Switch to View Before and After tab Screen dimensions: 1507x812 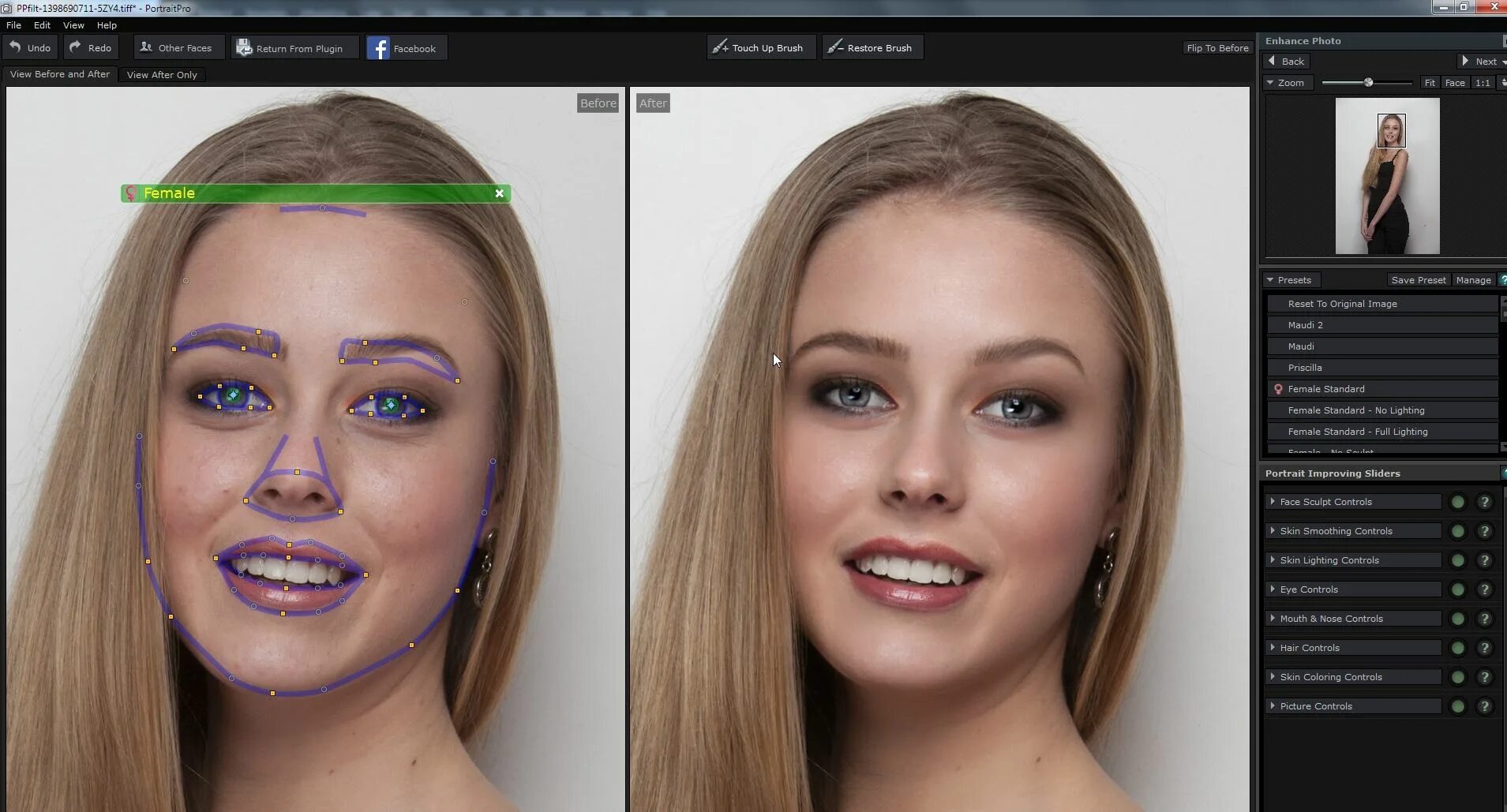tap(60, 74)
